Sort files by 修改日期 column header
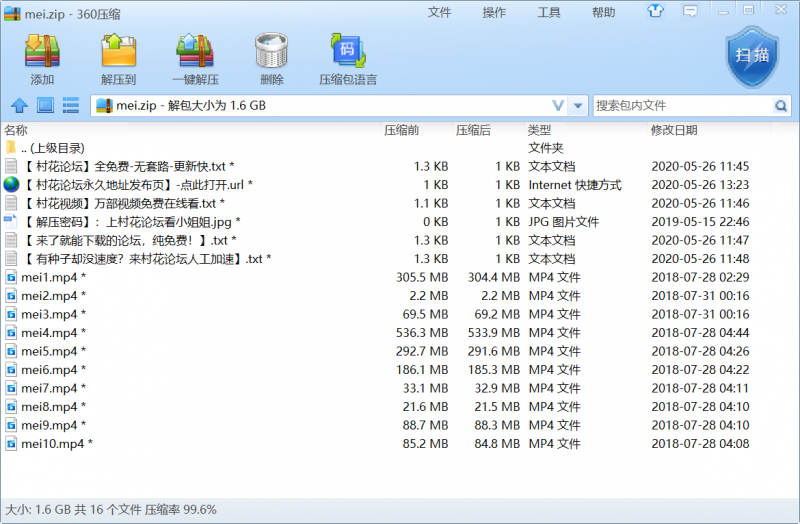 (674, 130)
